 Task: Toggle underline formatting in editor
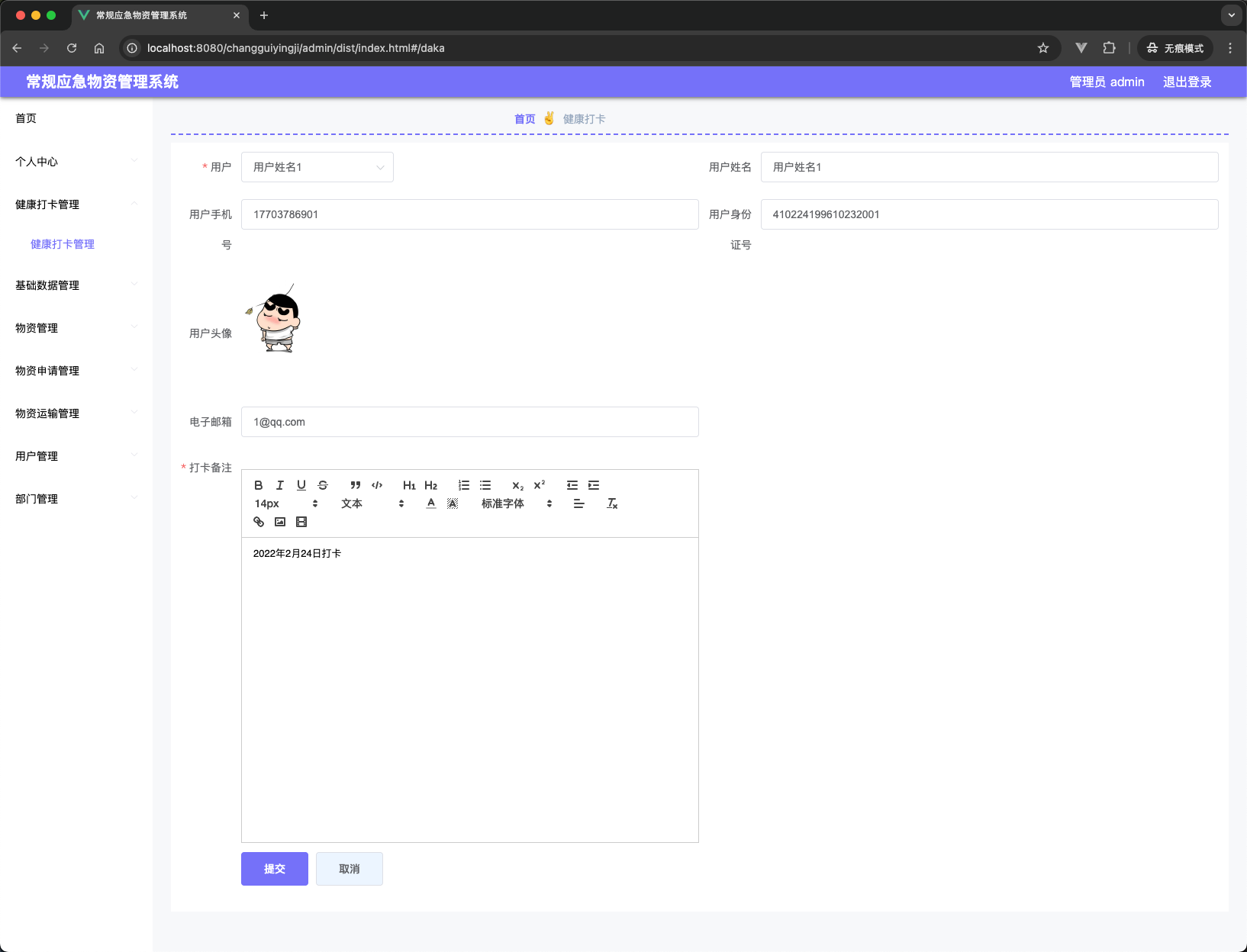tap(301, 485)
